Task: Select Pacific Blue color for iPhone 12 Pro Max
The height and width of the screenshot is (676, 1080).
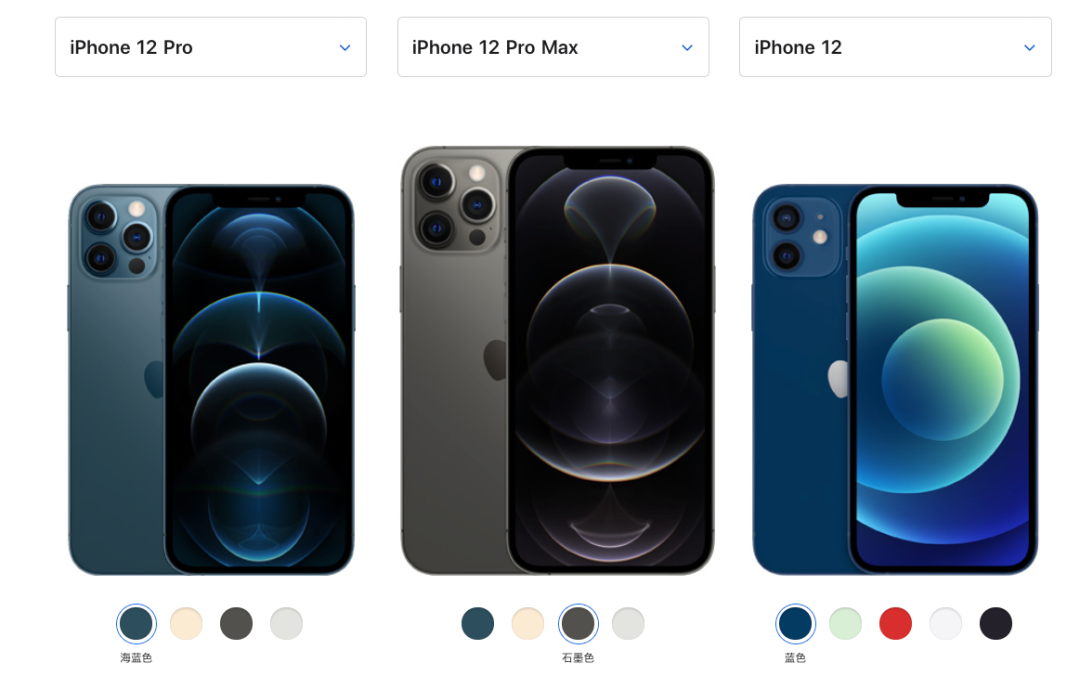Action: click(x=478, y=624)
